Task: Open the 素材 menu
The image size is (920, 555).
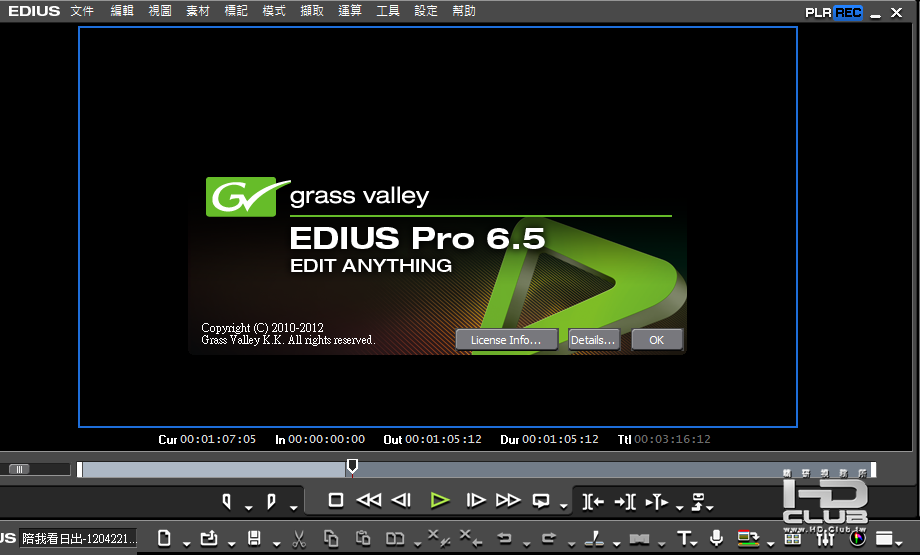Action: pyautogui.click(x=198, y=11)
